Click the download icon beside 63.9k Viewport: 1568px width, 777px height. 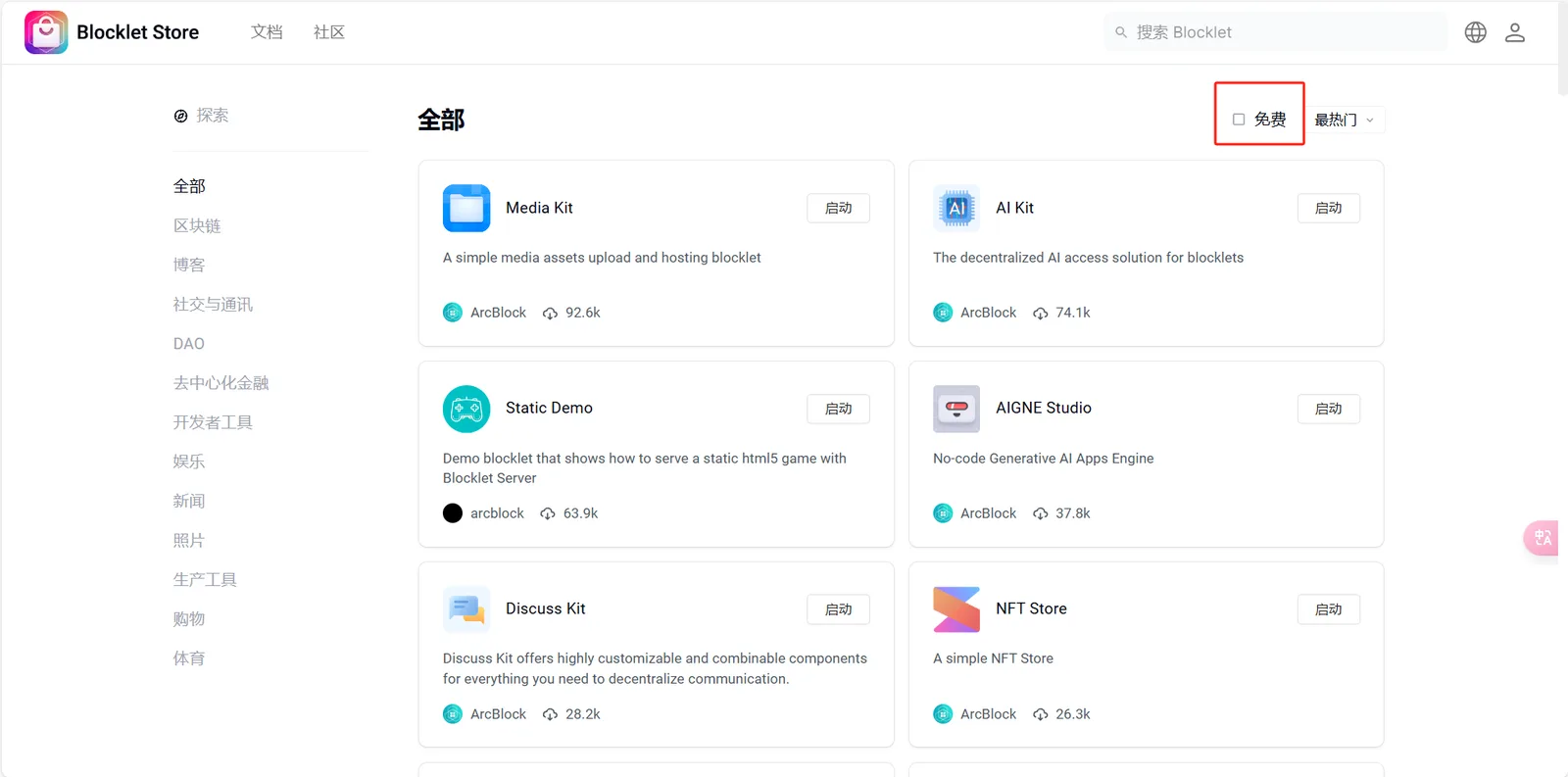click(548, 513)
